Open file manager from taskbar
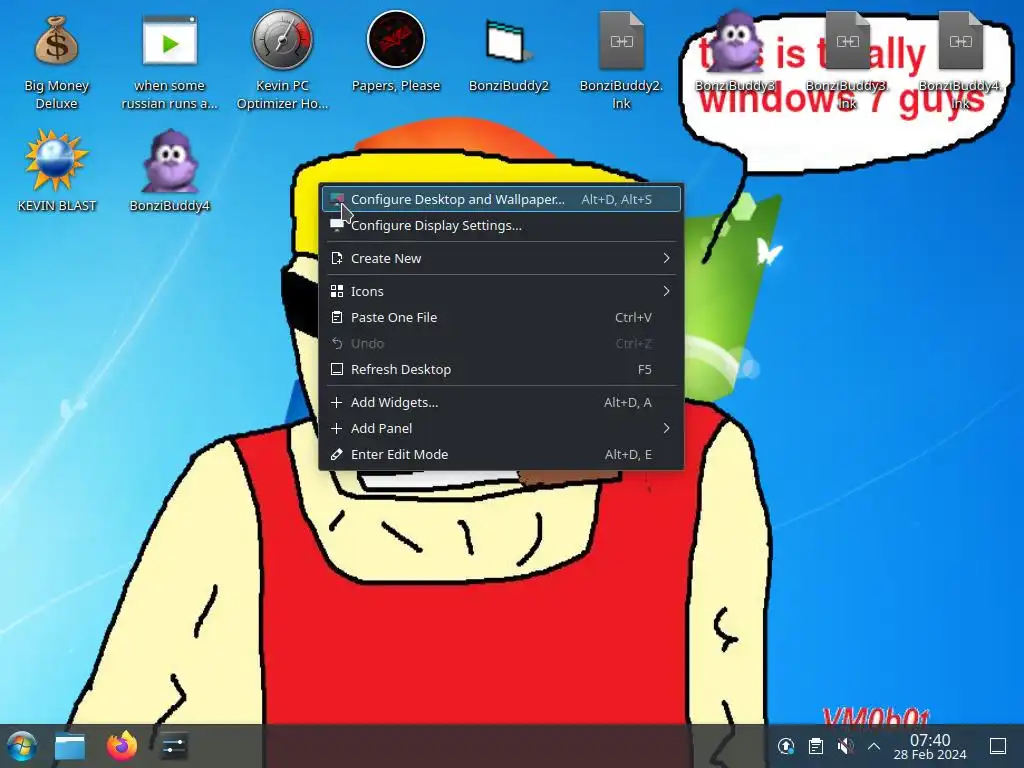The width and height of the screenshot is (1024, 768). pos(70,746)
